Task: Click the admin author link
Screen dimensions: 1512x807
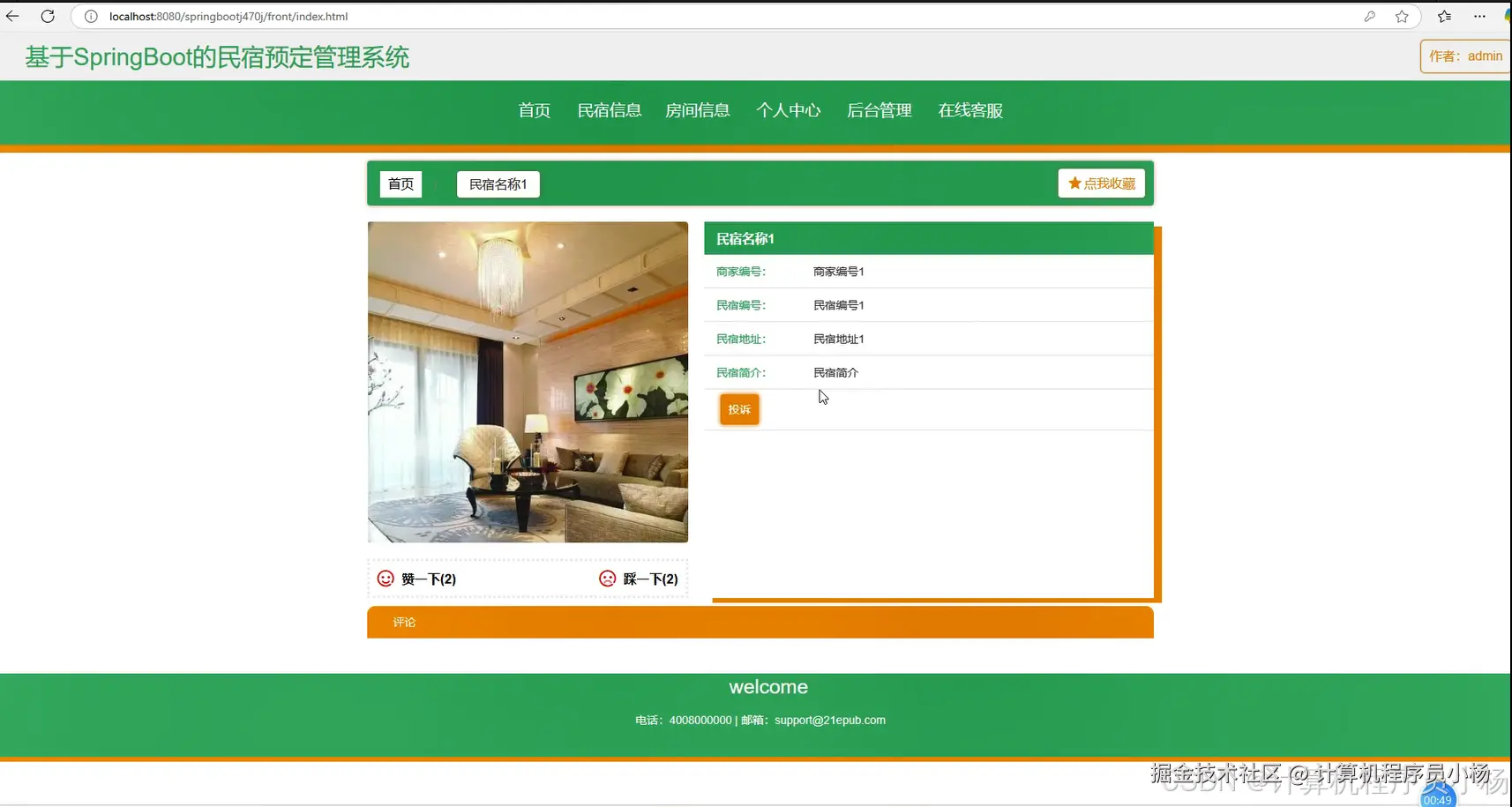Action: coord(1486,56)
